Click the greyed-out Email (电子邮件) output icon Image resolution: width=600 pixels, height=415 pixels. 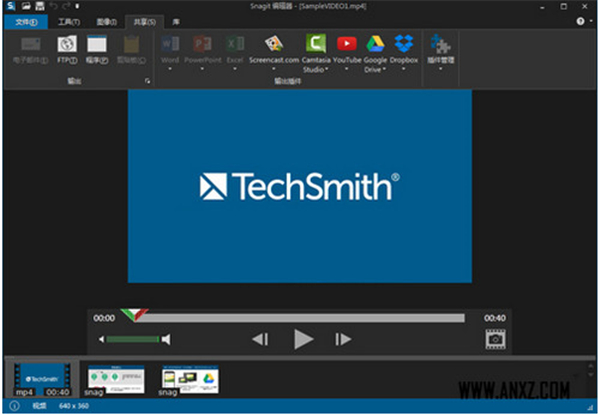31,44
